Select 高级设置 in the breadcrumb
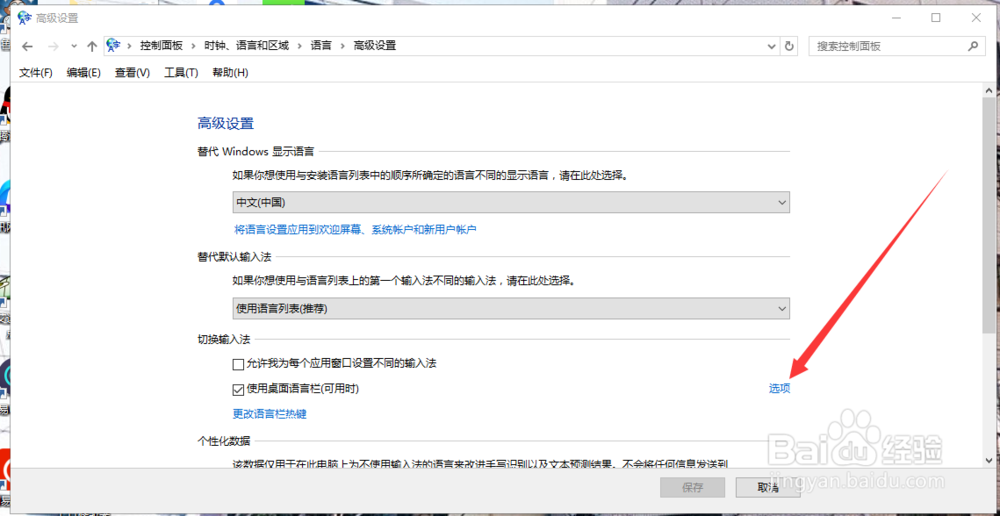 point(375,46)
